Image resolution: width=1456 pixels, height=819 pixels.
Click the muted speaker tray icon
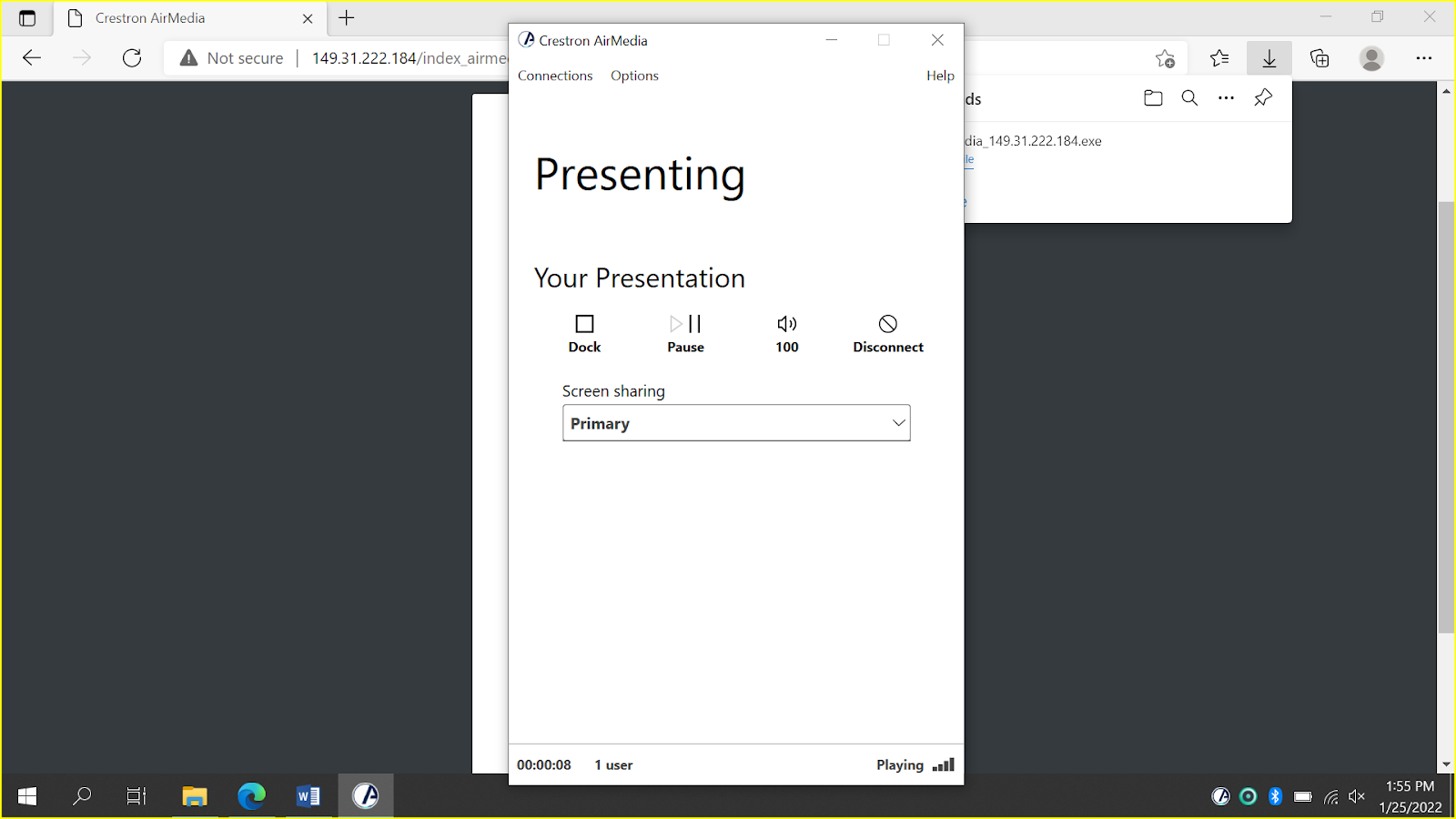tap(1357, 796)
